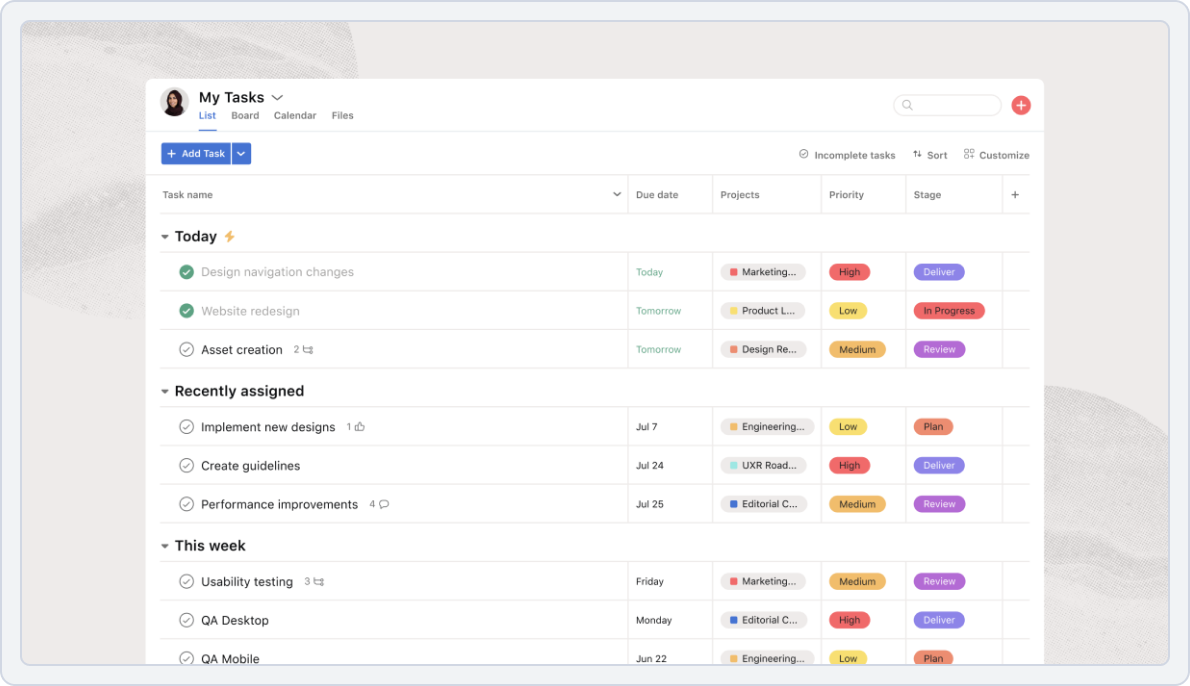Click the red plus button top right
Viewport: 1190px width, 686px height.
coord(1021,104)
